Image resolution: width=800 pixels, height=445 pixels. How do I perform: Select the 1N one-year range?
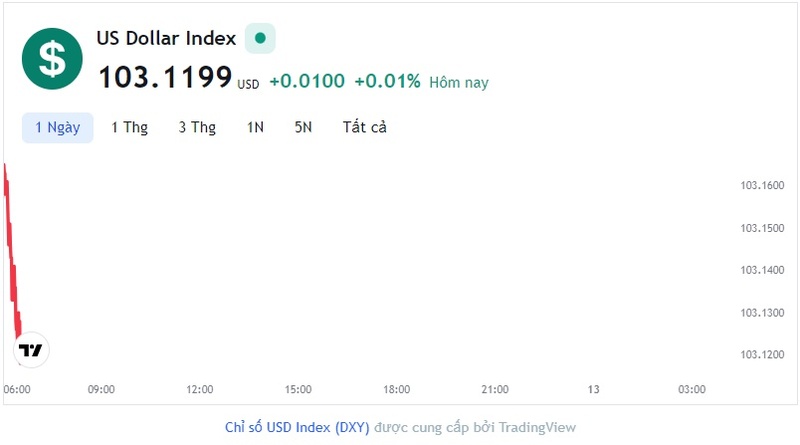pyautogui.click(x=255, y=128)
